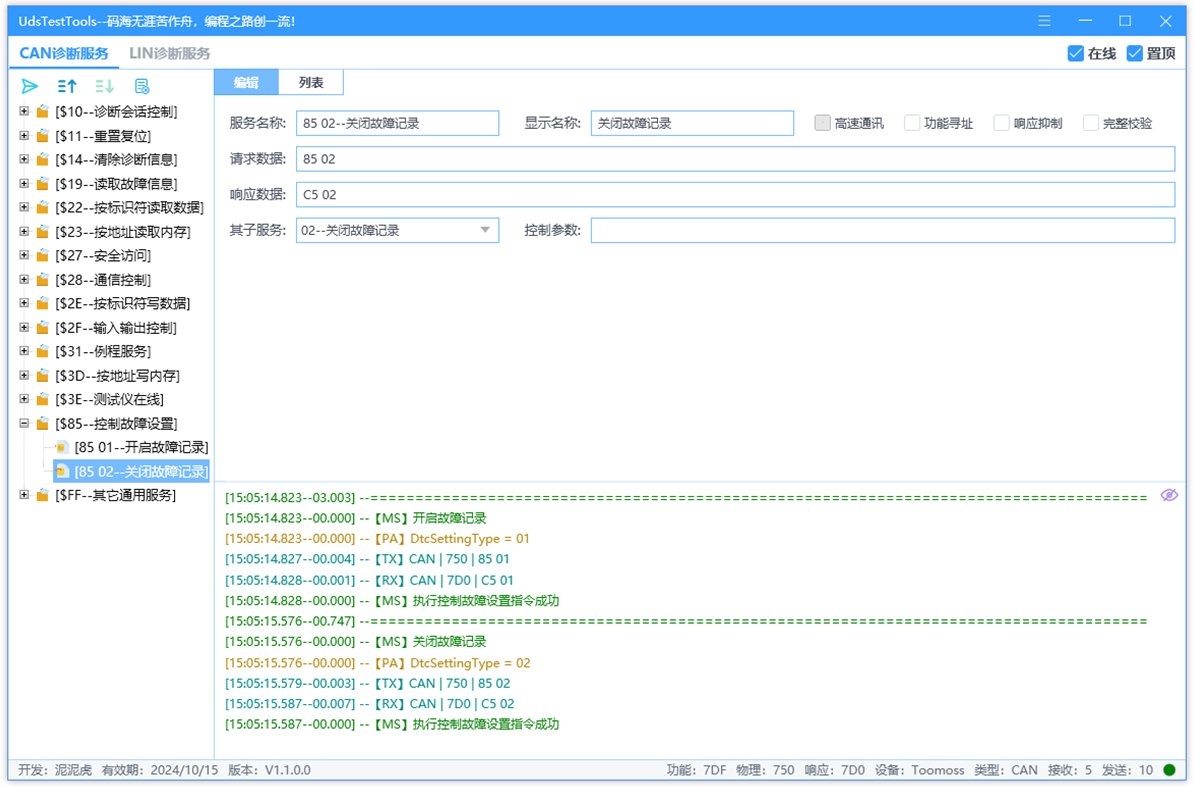Screen dimensions: 1194x787
Task: Select tree item 85 01 开启故障记录
Action: tap(141, 448)
